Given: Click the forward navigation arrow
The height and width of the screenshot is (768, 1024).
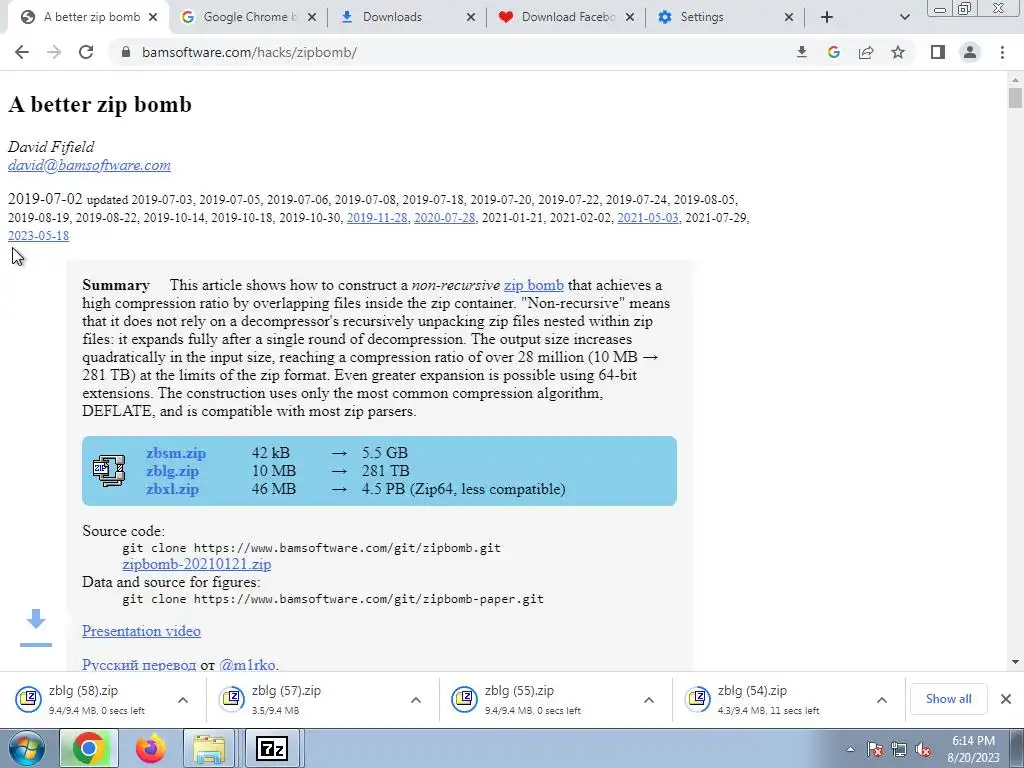Looking at the screenshot, I should point(54,52).
